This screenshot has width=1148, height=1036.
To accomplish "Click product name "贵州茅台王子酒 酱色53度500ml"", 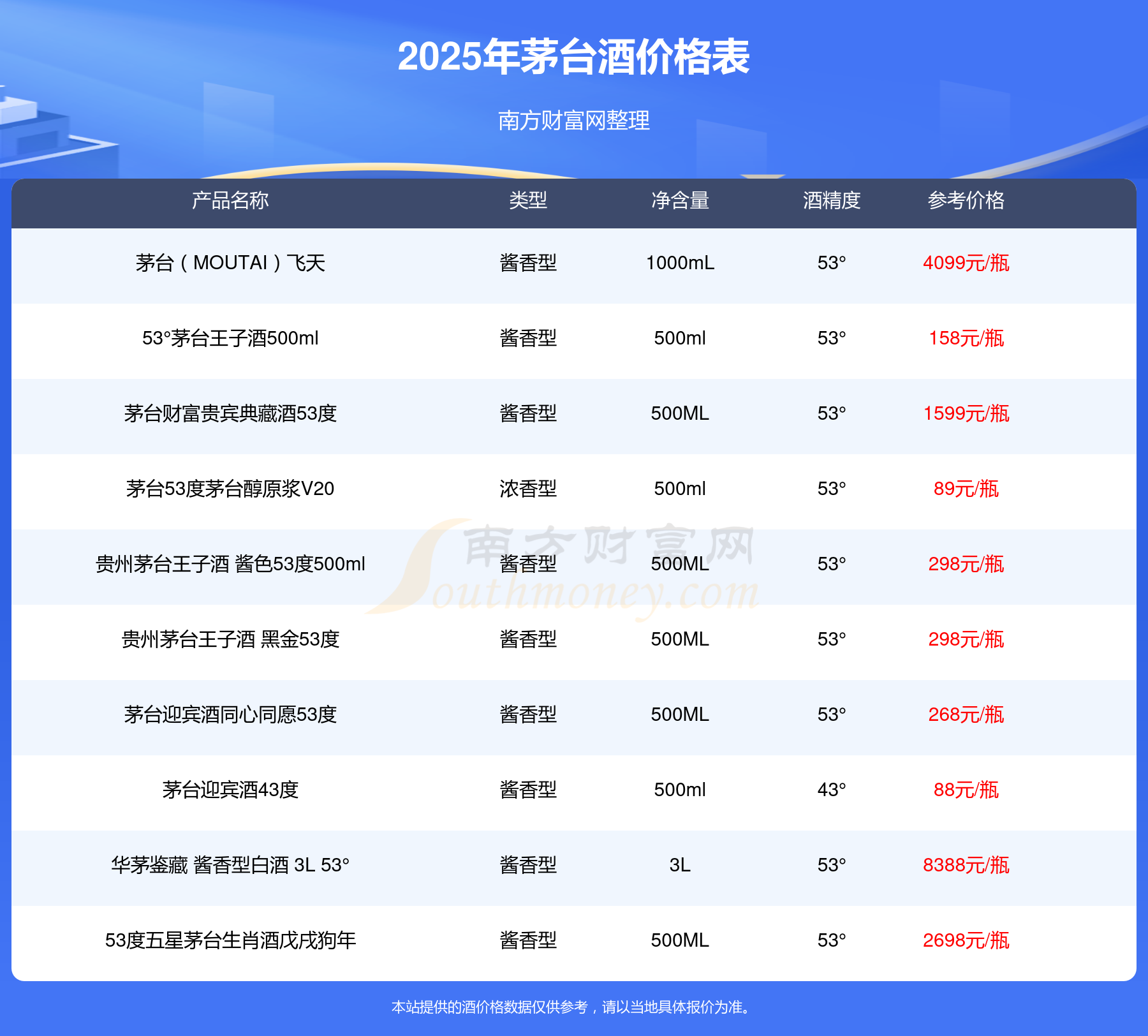I will click(x=230, y=564).
